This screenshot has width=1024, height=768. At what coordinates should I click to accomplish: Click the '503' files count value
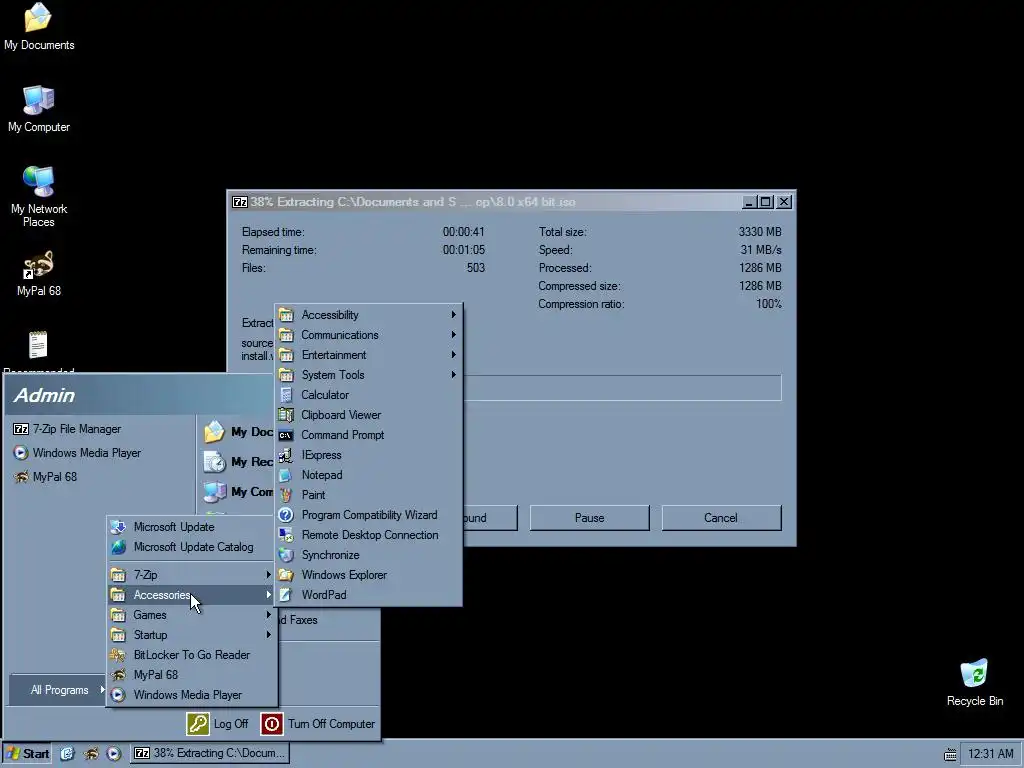[475, 268]
